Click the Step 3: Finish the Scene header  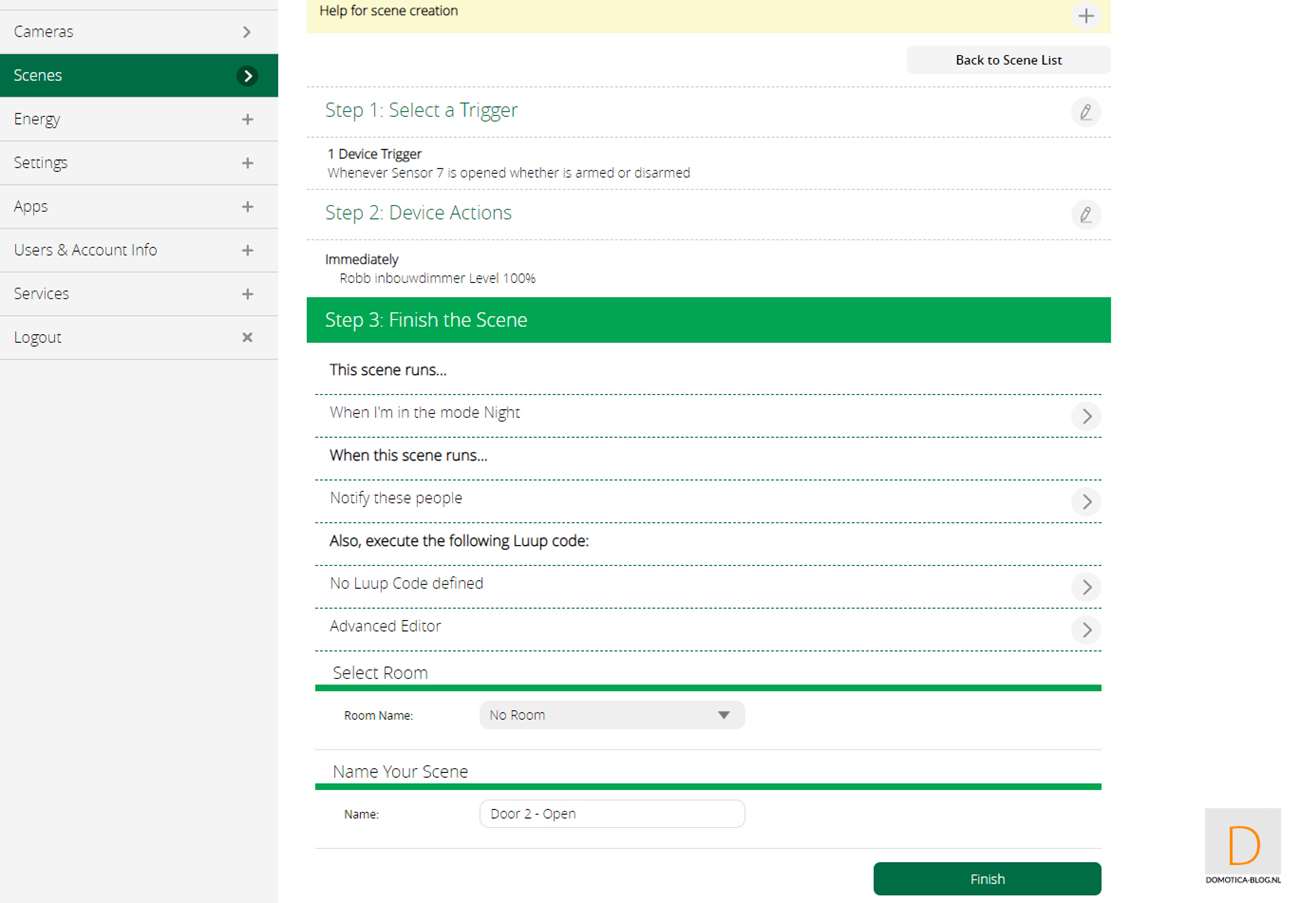(x=708, y=320)
